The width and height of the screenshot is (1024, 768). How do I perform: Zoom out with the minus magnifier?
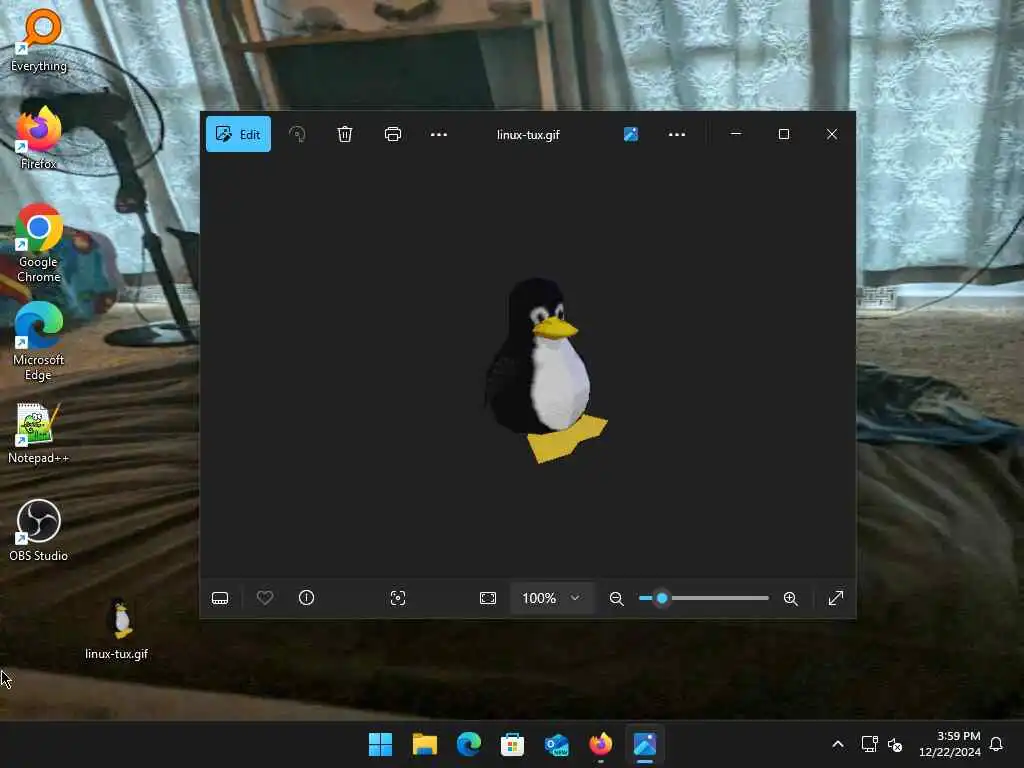(616, 598)
